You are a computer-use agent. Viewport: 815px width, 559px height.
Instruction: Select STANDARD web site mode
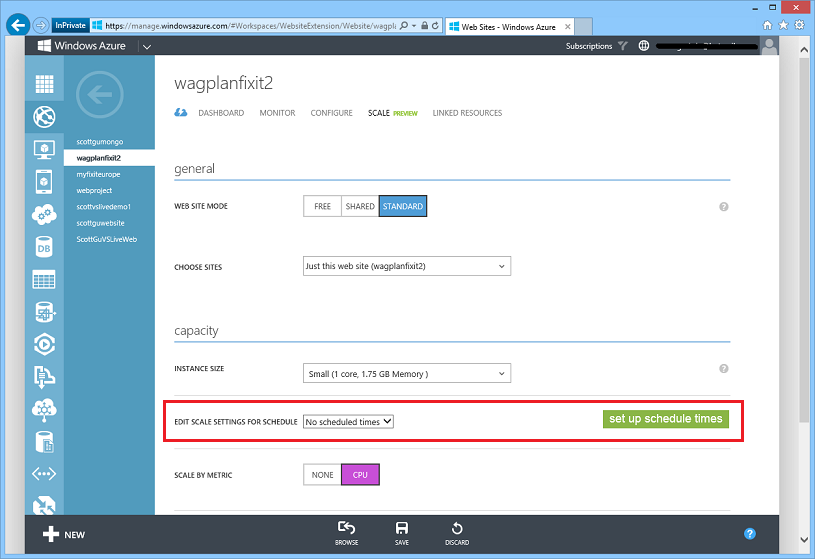click(x=403, y=206)
